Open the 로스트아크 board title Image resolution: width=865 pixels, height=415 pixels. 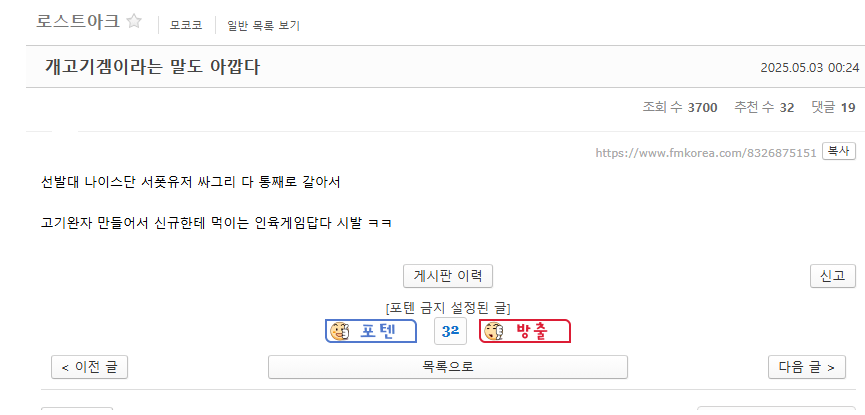coord(77,21)
